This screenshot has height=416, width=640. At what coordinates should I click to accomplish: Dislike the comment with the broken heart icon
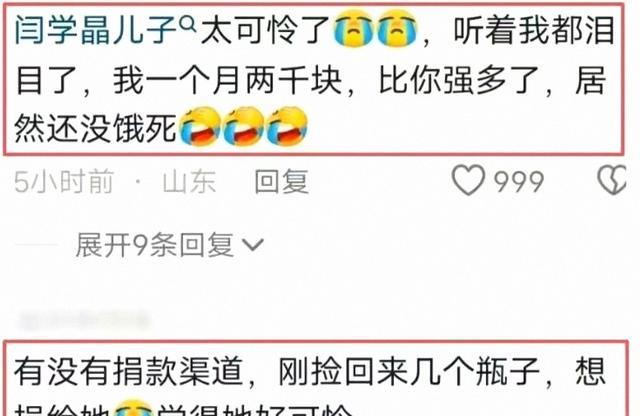(x=612, y=180)
